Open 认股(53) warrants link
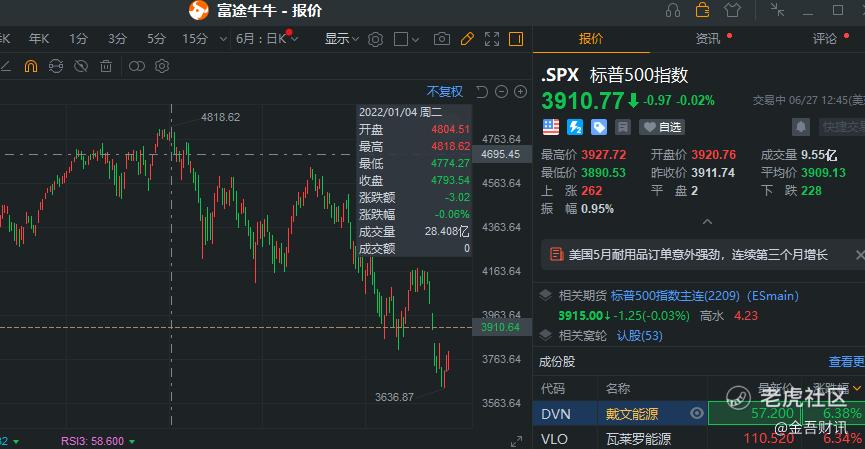Screen dimensions: 865x449 click(639, 335)
